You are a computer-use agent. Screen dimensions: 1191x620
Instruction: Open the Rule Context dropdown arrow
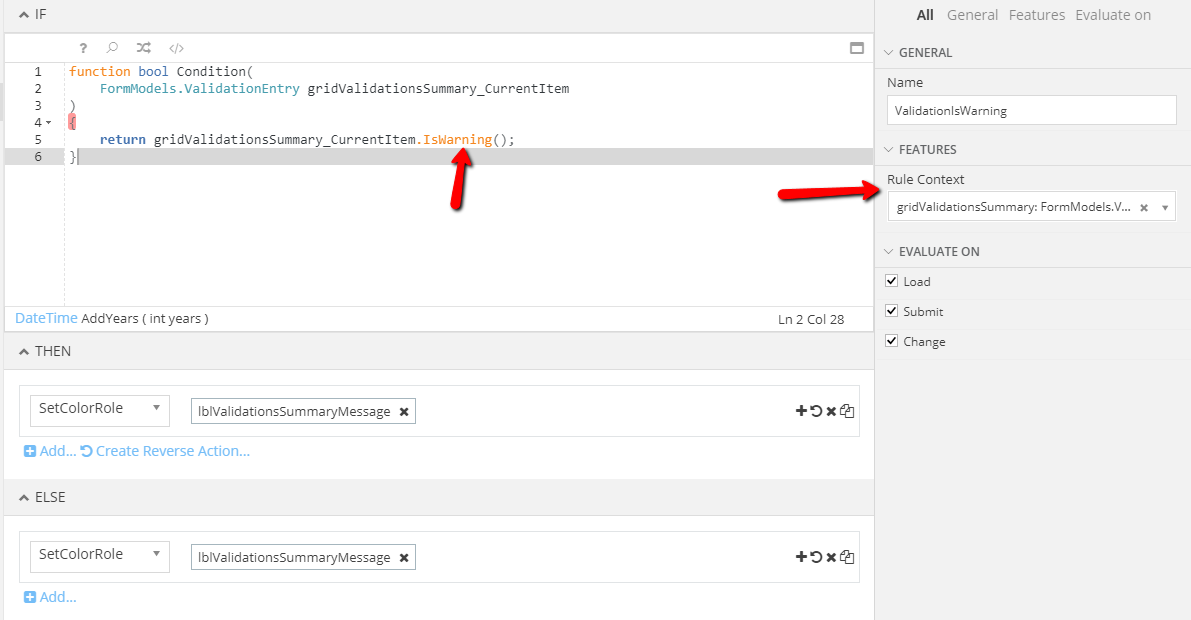point(1164,207)
